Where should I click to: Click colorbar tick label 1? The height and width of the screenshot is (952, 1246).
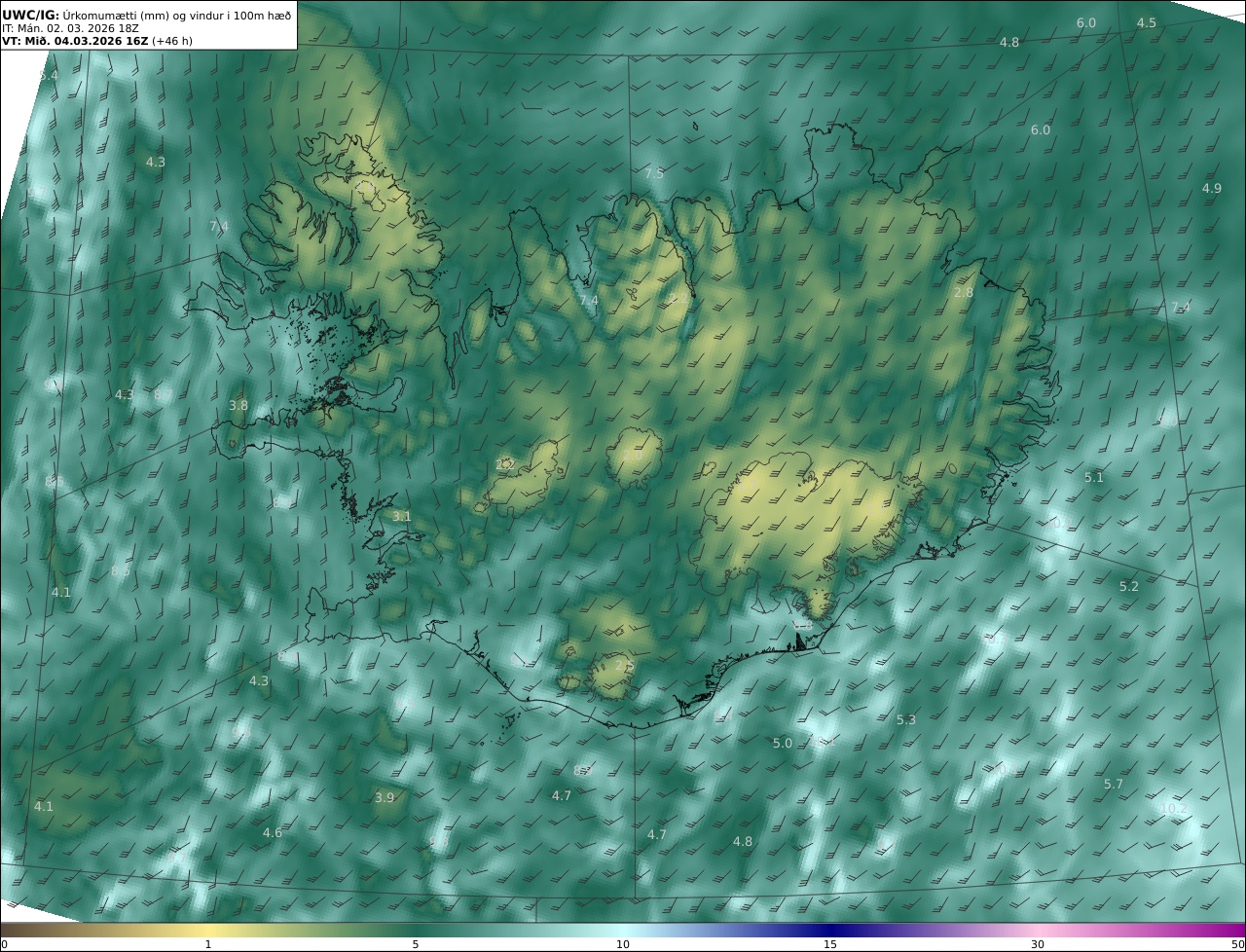(207, 944)
